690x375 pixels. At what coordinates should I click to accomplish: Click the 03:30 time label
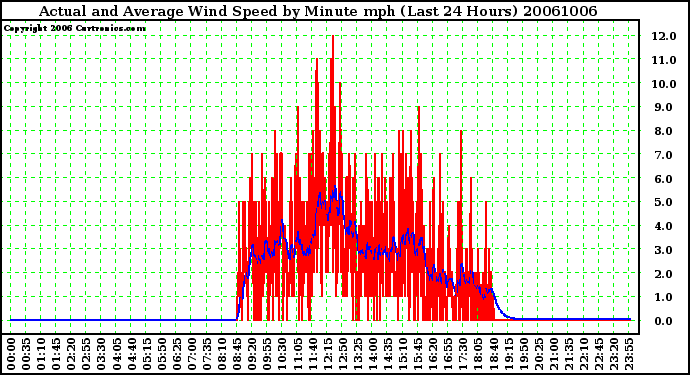101,354
